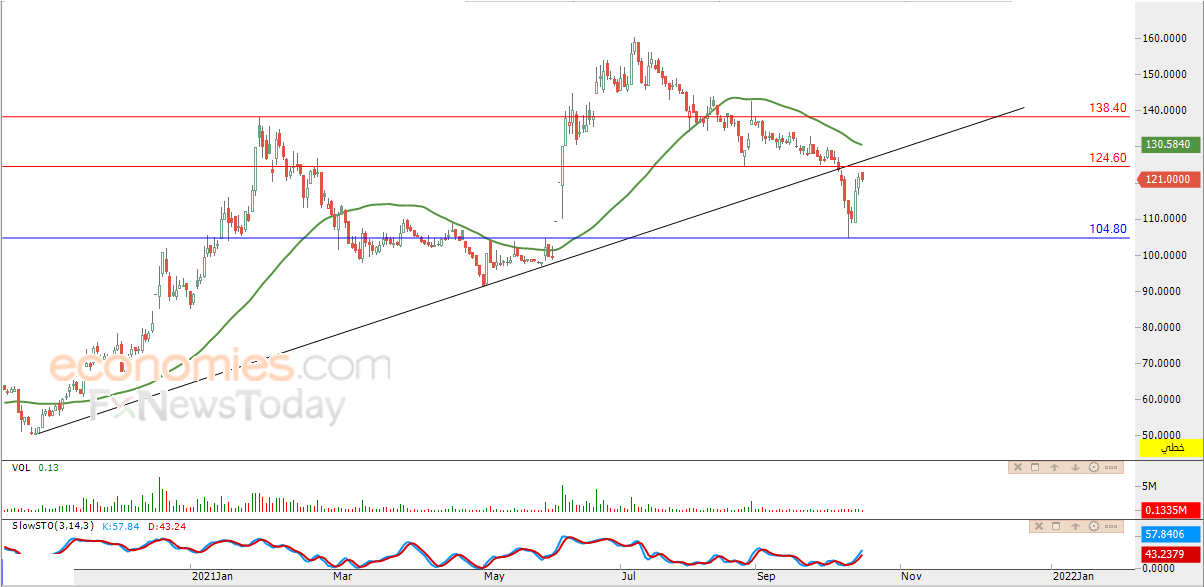Close the VOL indicator pane
This screenshot has height=587, width=1204.
[1018, 467]
